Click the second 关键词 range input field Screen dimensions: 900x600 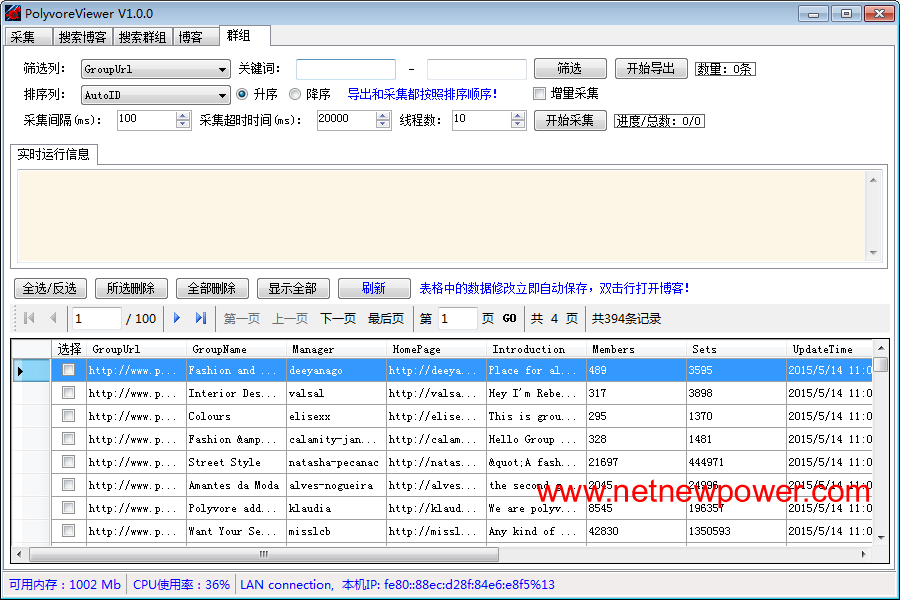coord(476,69)
